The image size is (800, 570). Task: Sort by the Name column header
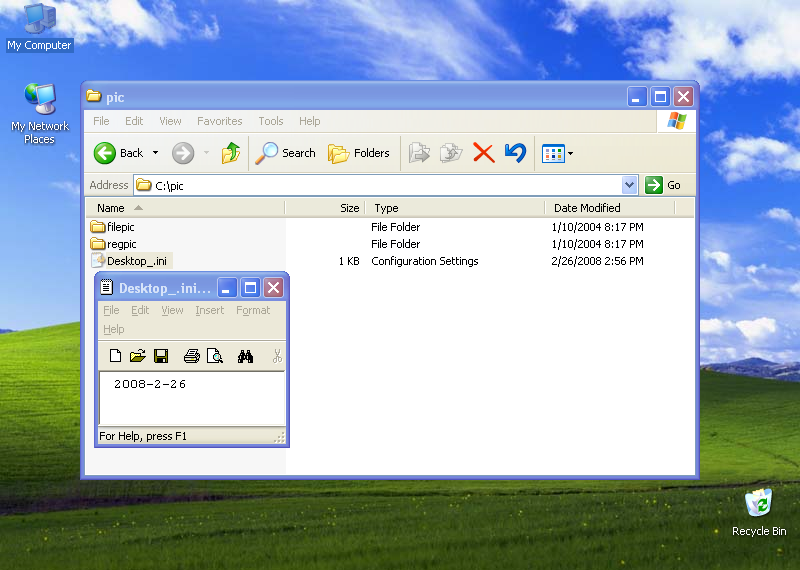pos(185,208)
